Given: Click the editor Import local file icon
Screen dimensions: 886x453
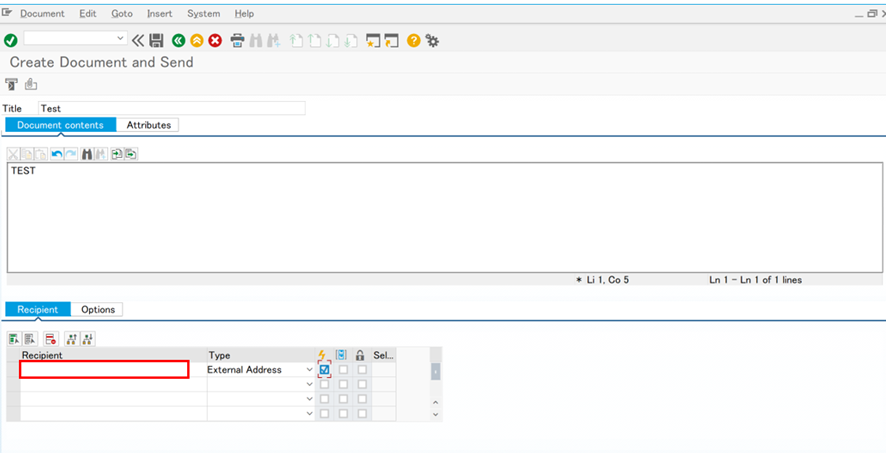Looking at the screenshot, I should point(117,154).
